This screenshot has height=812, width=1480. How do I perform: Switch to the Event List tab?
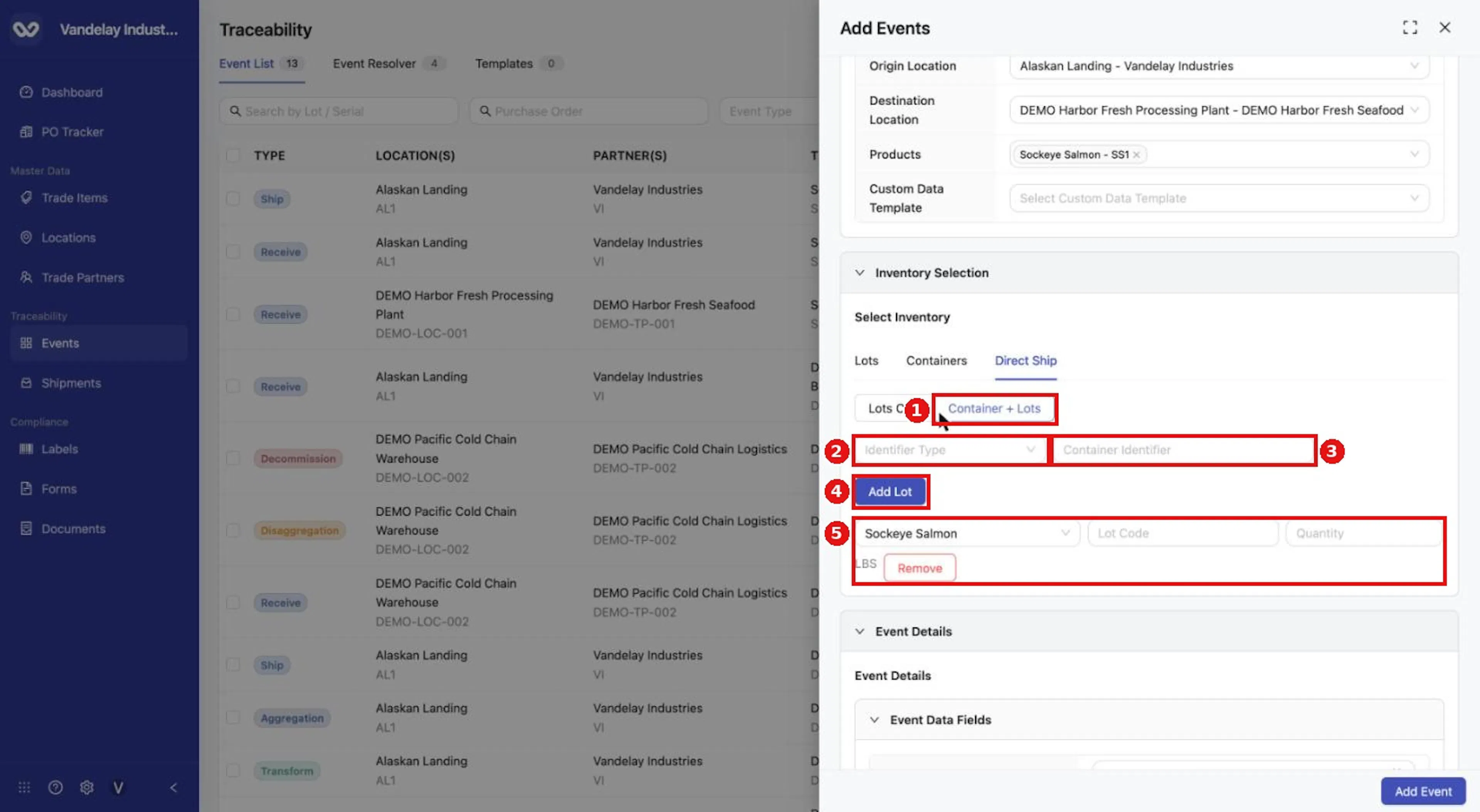(x=261, y=64)
